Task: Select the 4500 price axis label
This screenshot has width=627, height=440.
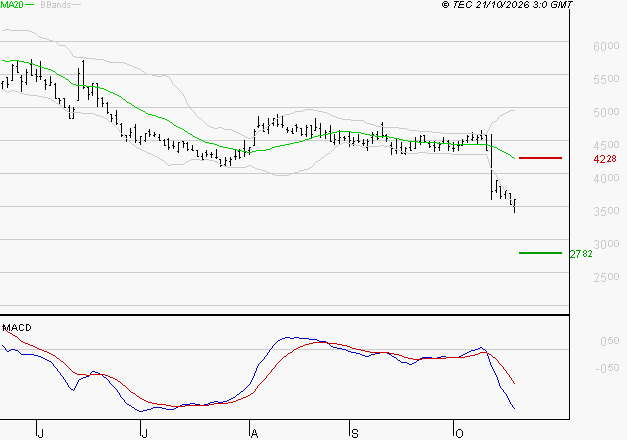Action: pyautogui.click(x=606, y=145)
